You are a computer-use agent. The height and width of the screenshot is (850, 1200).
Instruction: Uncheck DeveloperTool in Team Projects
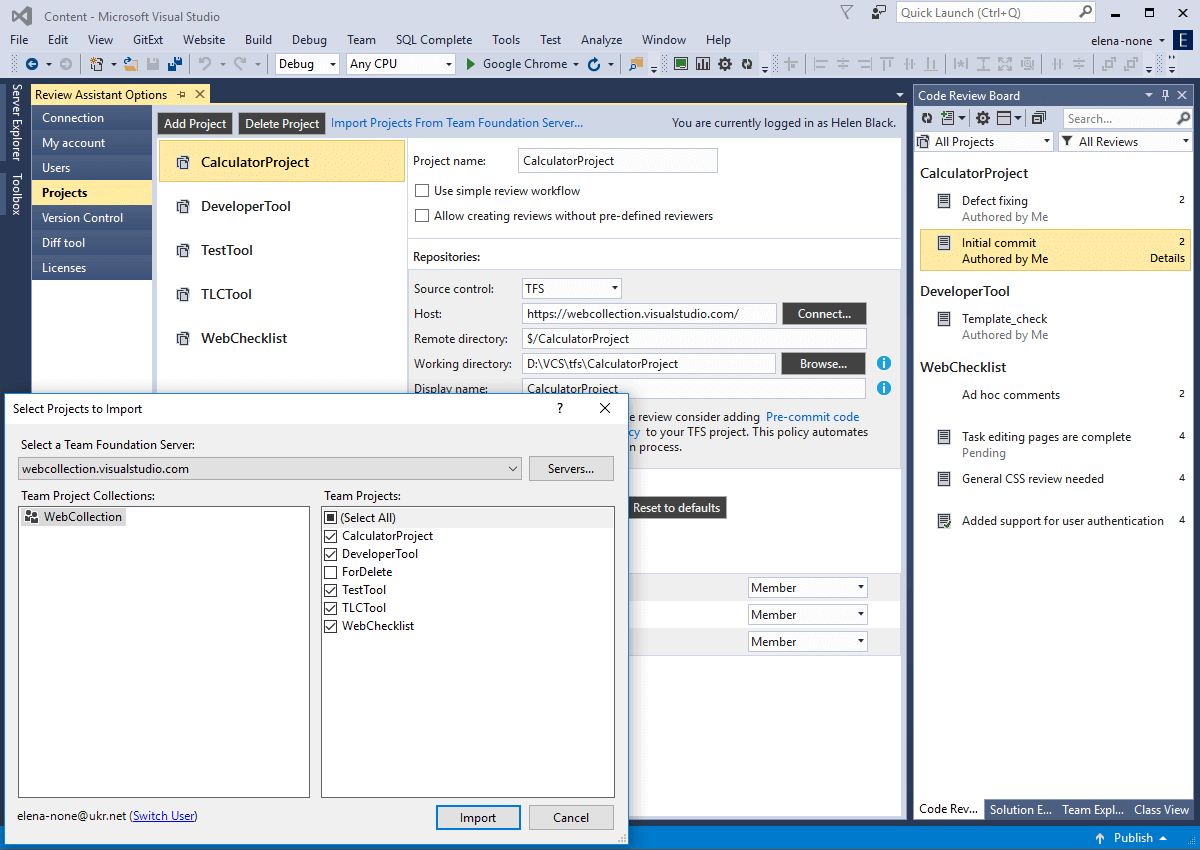point(331,554)
